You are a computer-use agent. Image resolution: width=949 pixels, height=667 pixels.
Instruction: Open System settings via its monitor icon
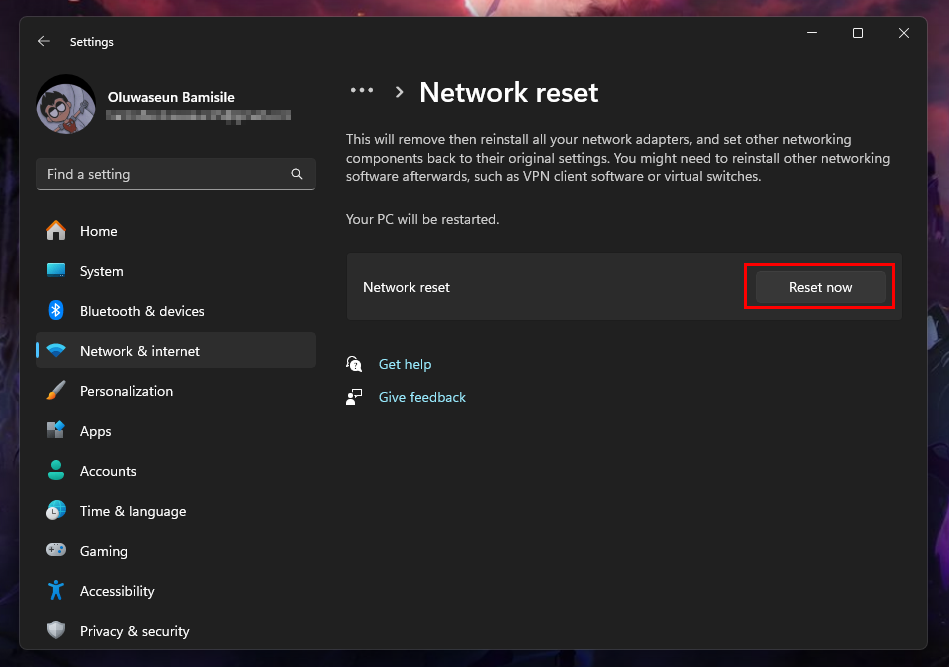tap(56, 271)
